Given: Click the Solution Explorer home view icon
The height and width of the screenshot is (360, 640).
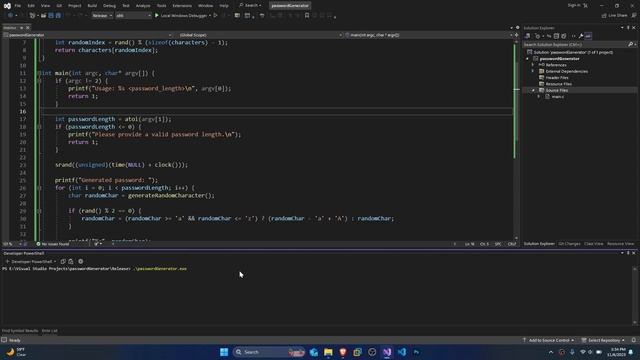Looking at the screenshot, I should [x=527, y=36].
